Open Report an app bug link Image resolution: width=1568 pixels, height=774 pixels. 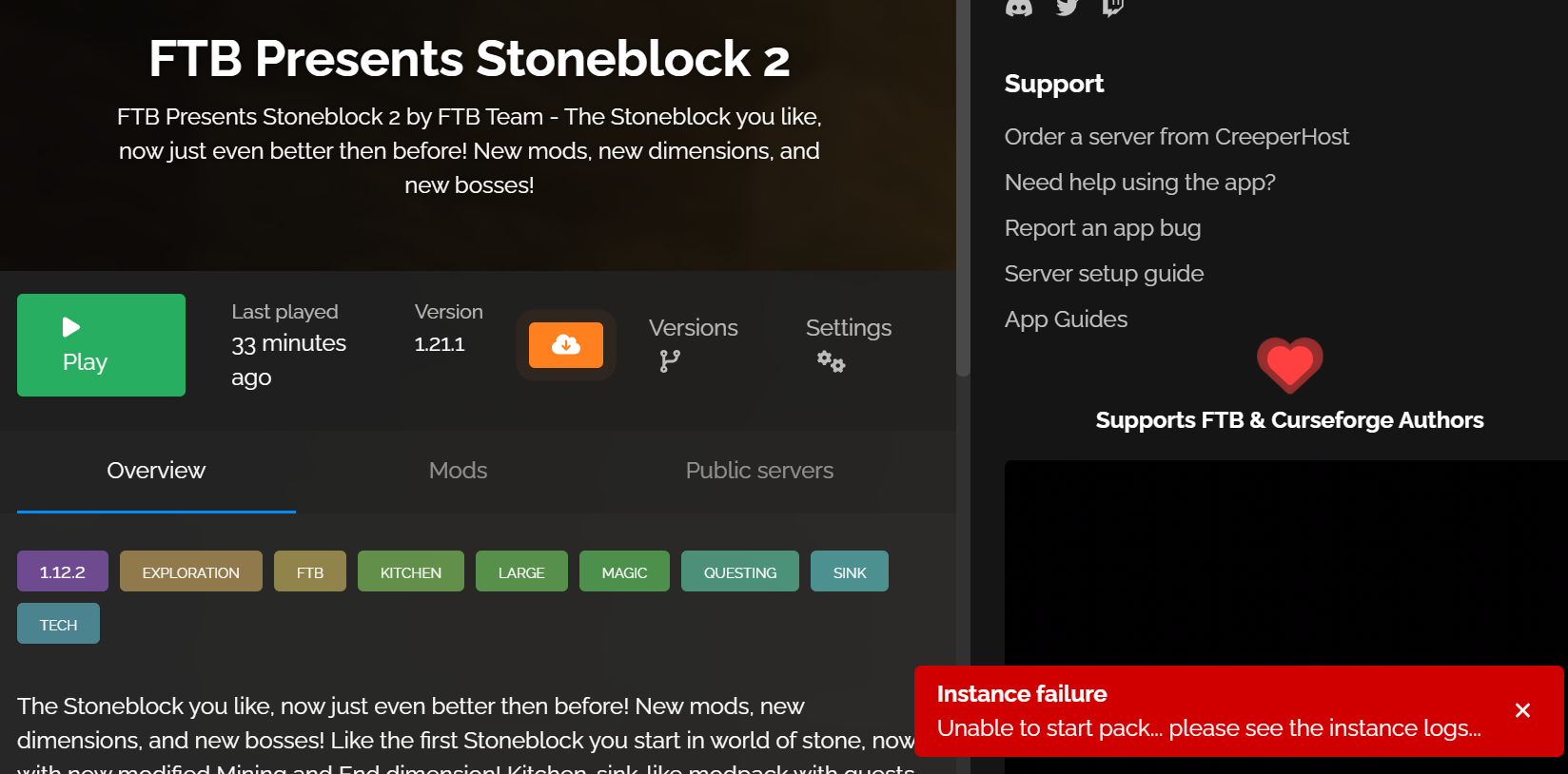click(x=1103, y=228)
